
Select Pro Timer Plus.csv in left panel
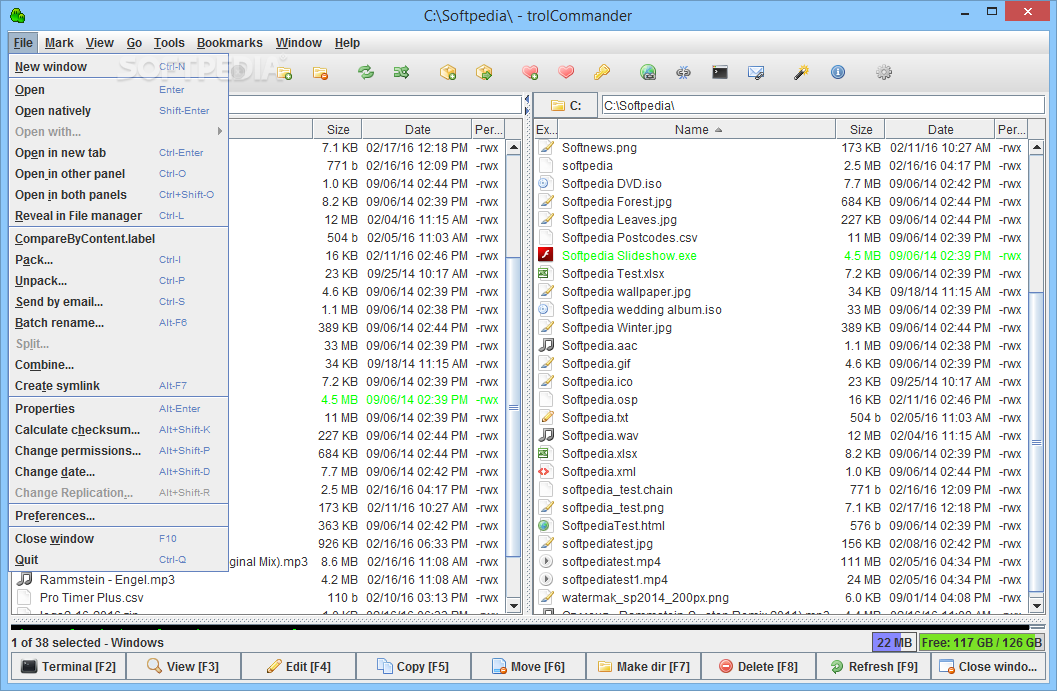(x=260, y=597)
